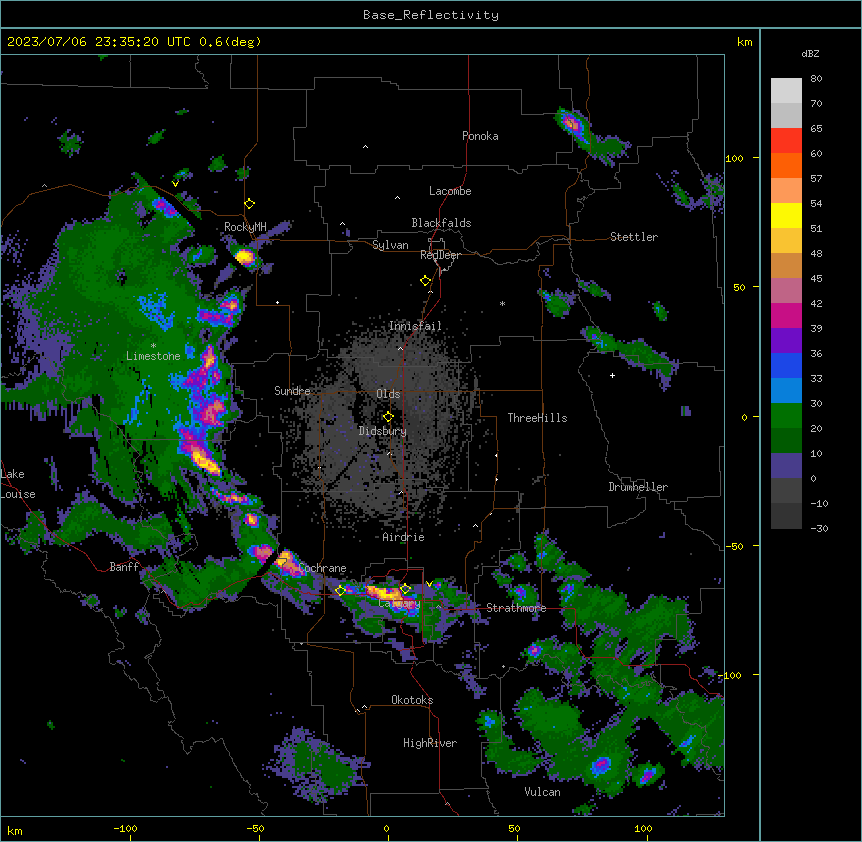Click the 100 km mark on the vertical axis
This screenshot has height=842, width=862.
(x=734, y=158)
